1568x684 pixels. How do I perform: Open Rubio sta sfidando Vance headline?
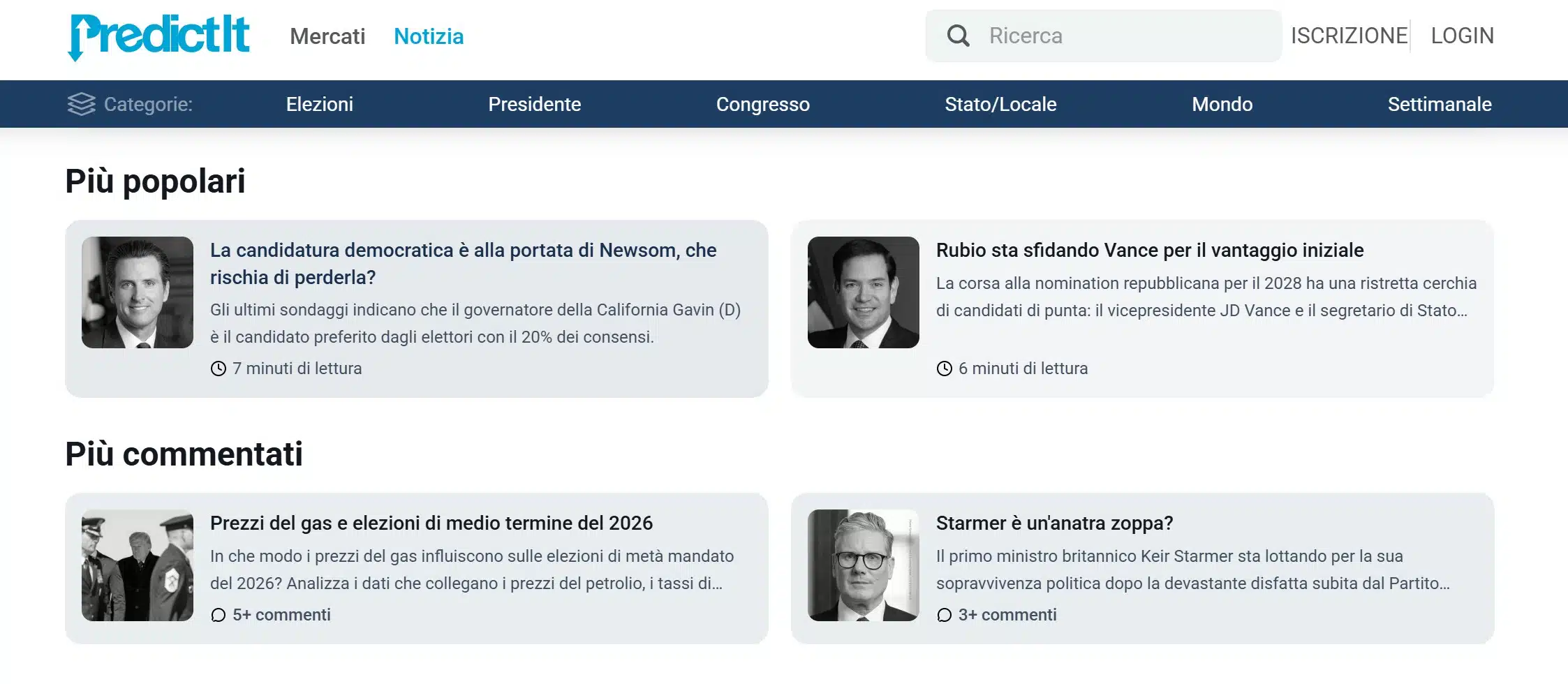tap(1150, 250)
